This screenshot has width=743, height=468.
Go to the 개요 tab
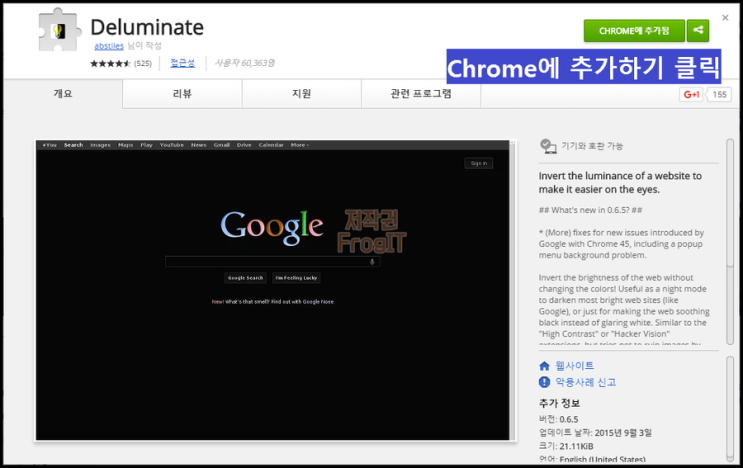click(x=62, y=94)
